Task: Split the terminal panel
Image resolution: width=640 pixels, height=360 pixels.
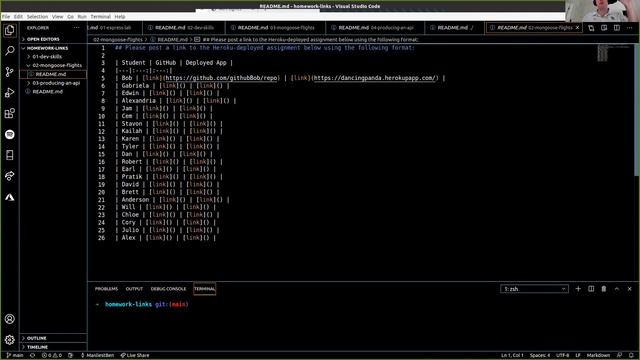Action: pos(591,289)
